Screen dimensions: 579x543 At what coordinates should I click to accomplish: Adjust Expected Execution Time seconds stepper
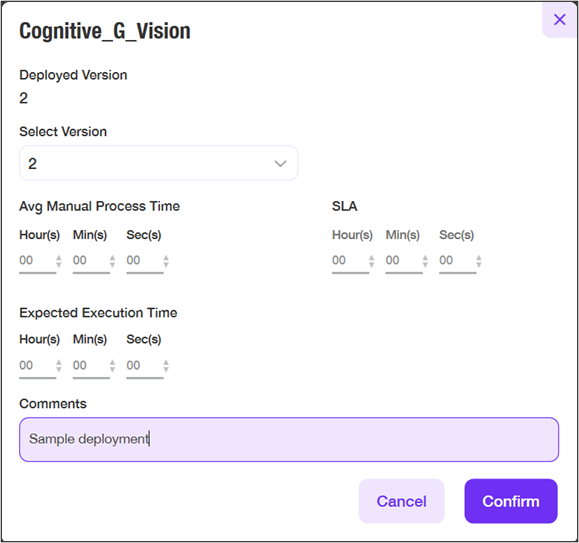[x=166, y=366]
